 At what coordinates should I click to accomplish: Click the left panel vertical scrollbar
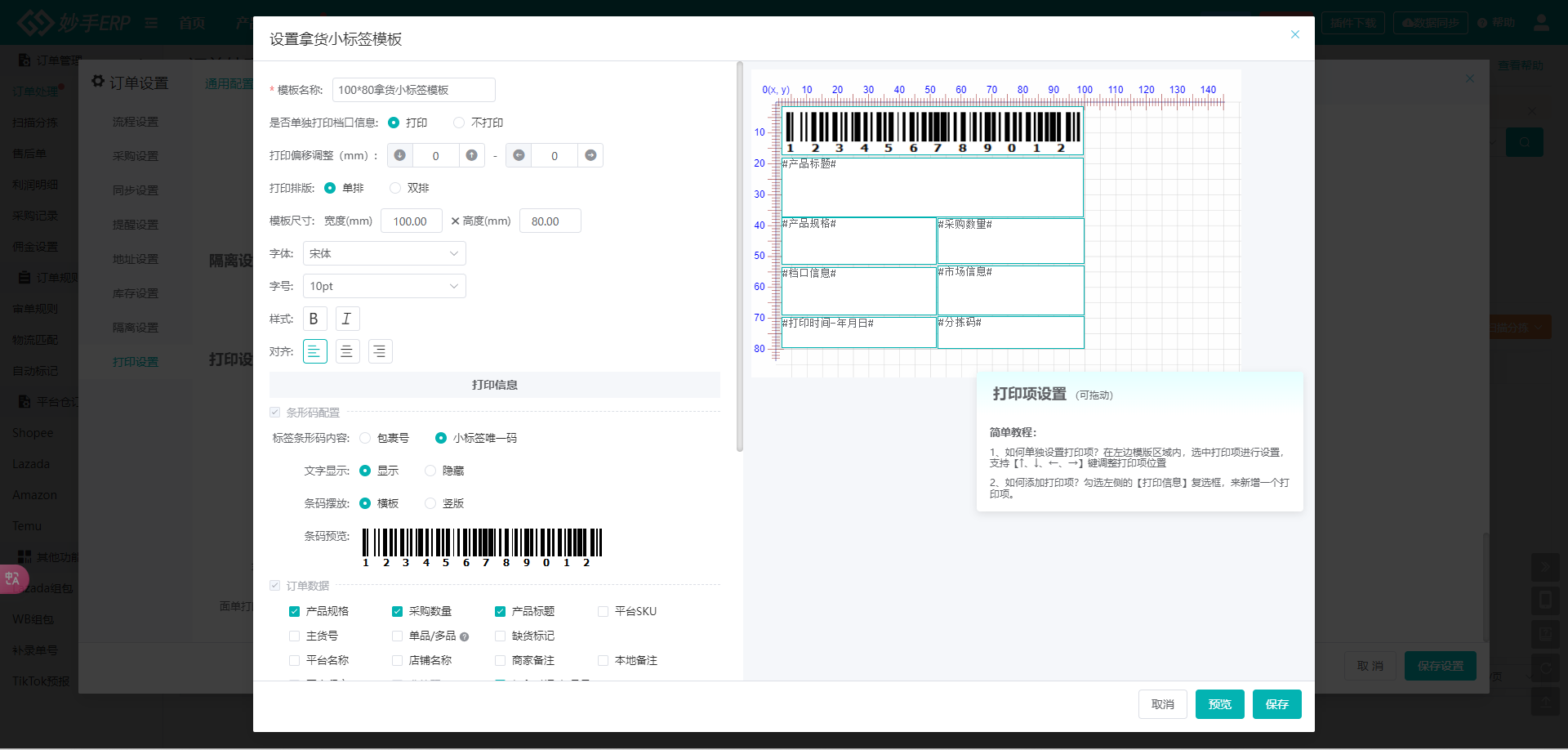point(740,256)
